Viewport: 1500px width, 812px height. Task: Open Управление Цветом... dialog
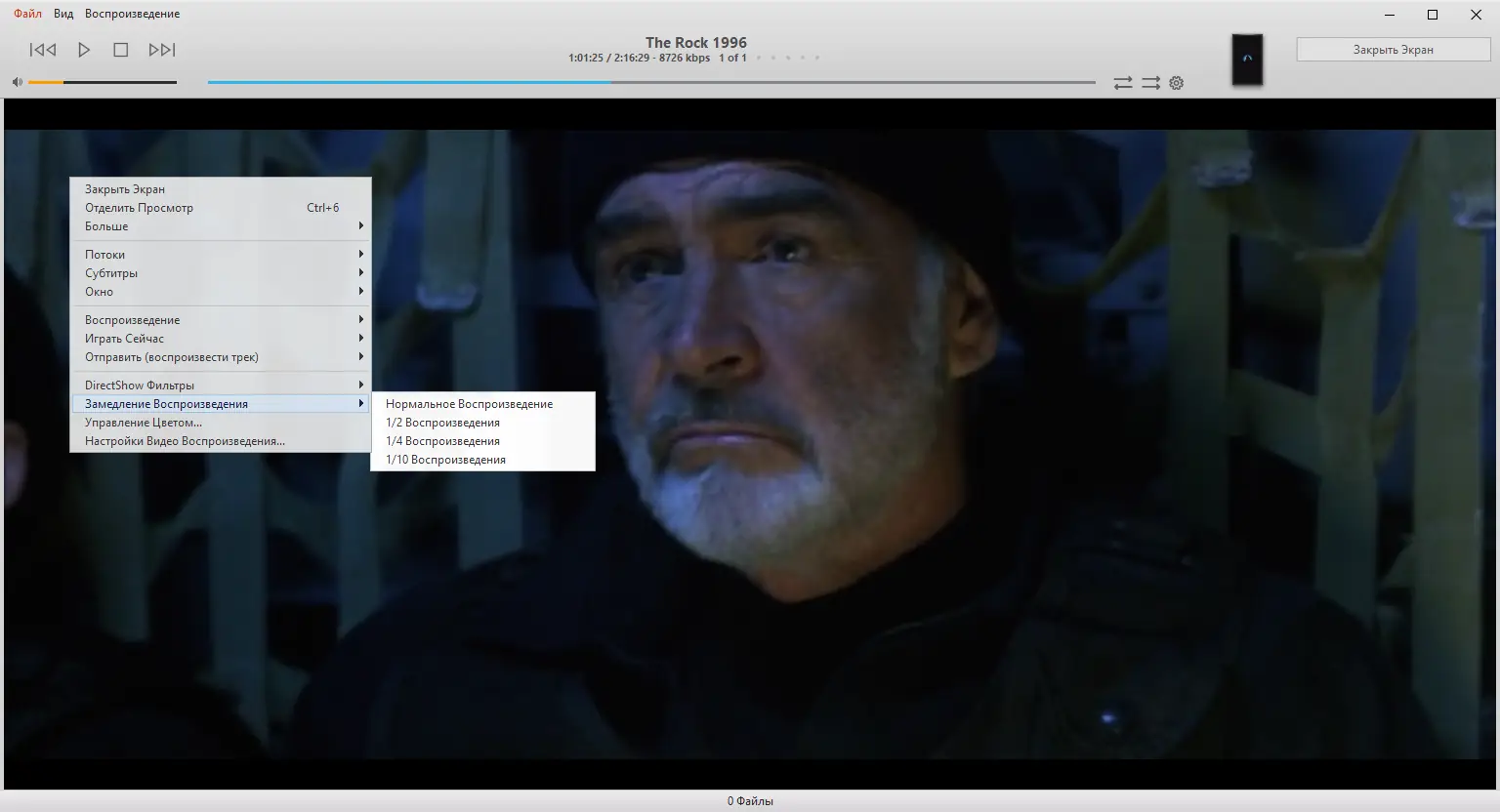point(221,423)
